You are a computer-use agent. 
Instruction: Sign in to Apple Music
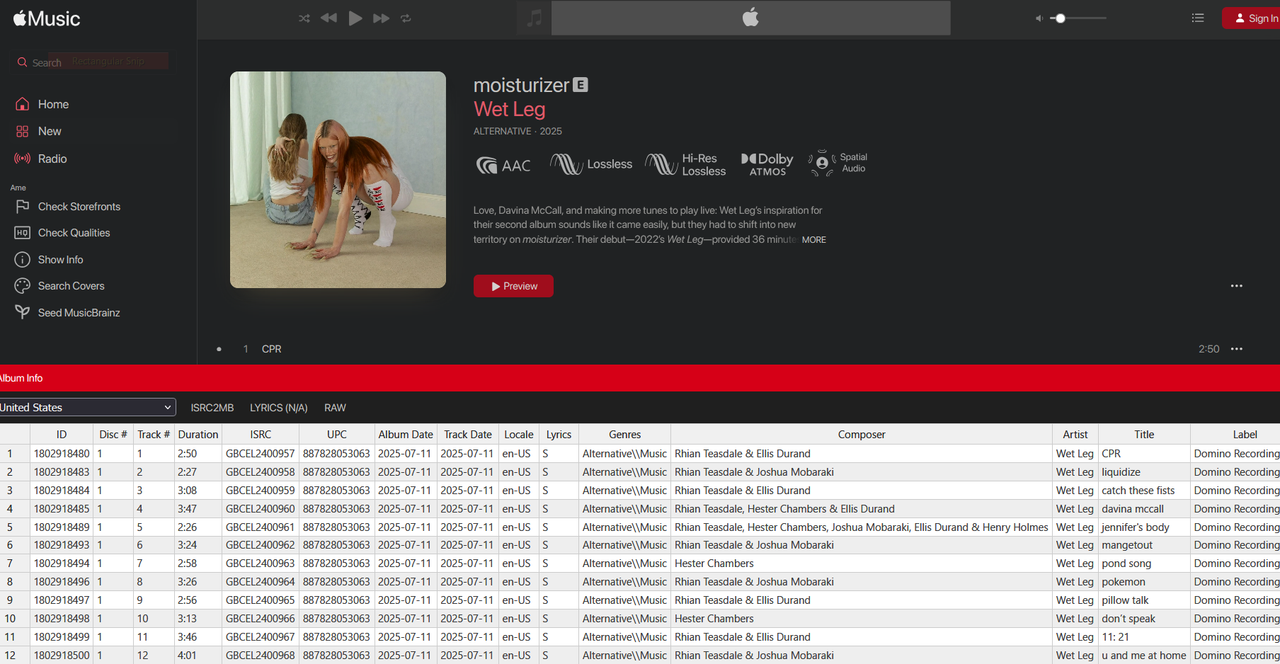click(1251, 18)
